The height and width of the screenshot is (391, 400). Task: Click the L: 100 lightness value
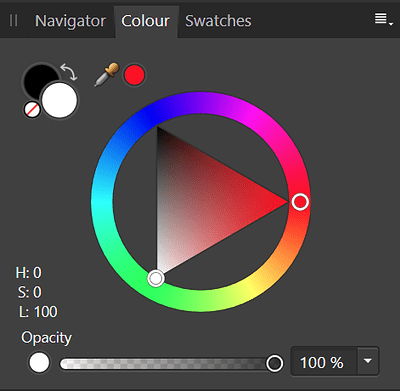tap(38, 312)
